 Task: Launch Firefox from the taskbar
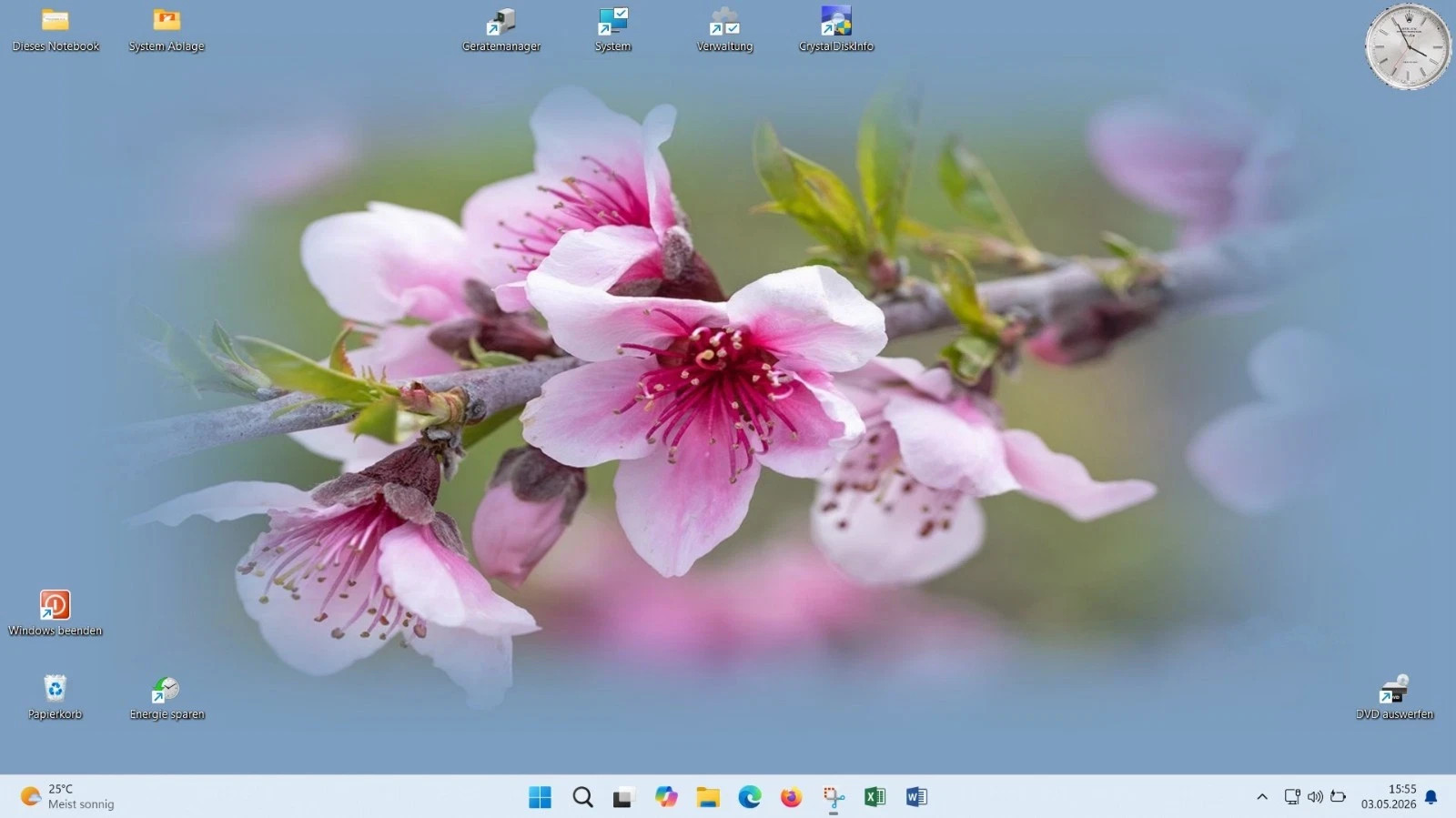(x=792, y=797)
